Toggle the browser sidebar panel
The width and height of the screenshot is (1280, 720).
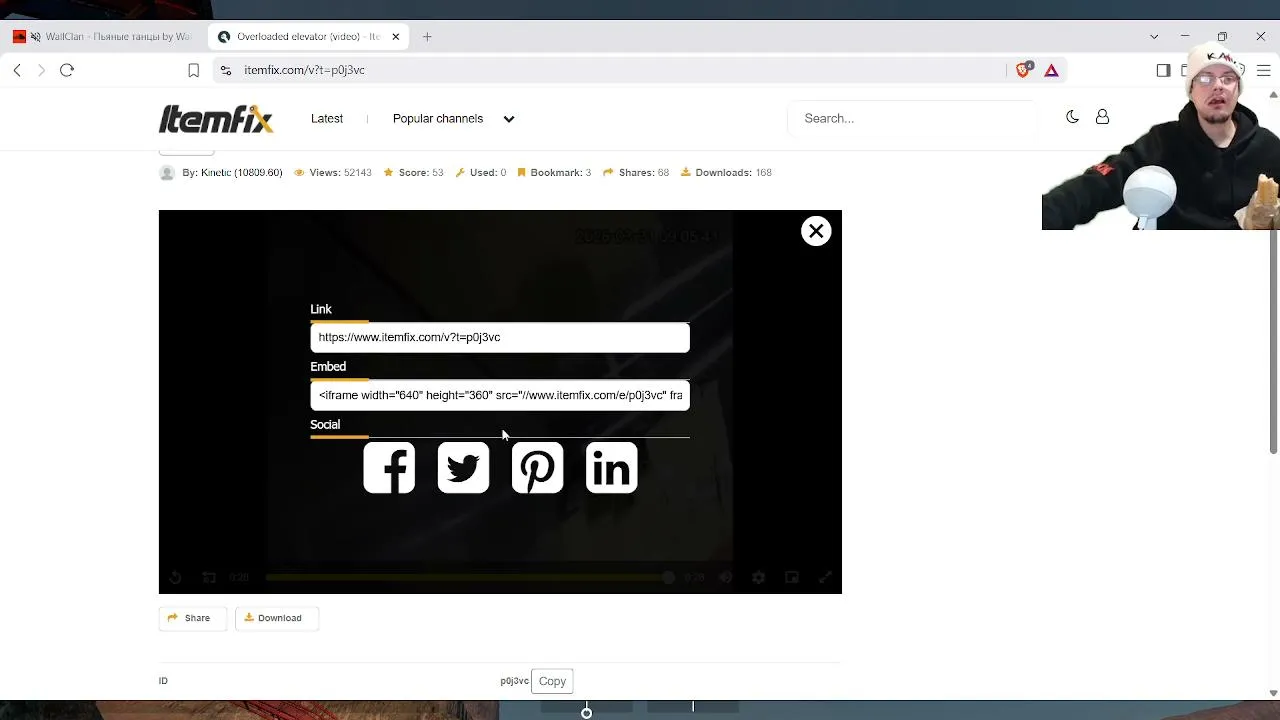[x=1163, y=70]
